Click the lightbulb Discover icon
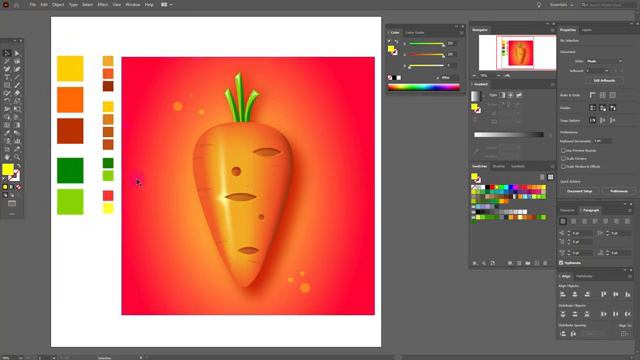The height and width of the screenshot is (360, 640). pos(539,5)
